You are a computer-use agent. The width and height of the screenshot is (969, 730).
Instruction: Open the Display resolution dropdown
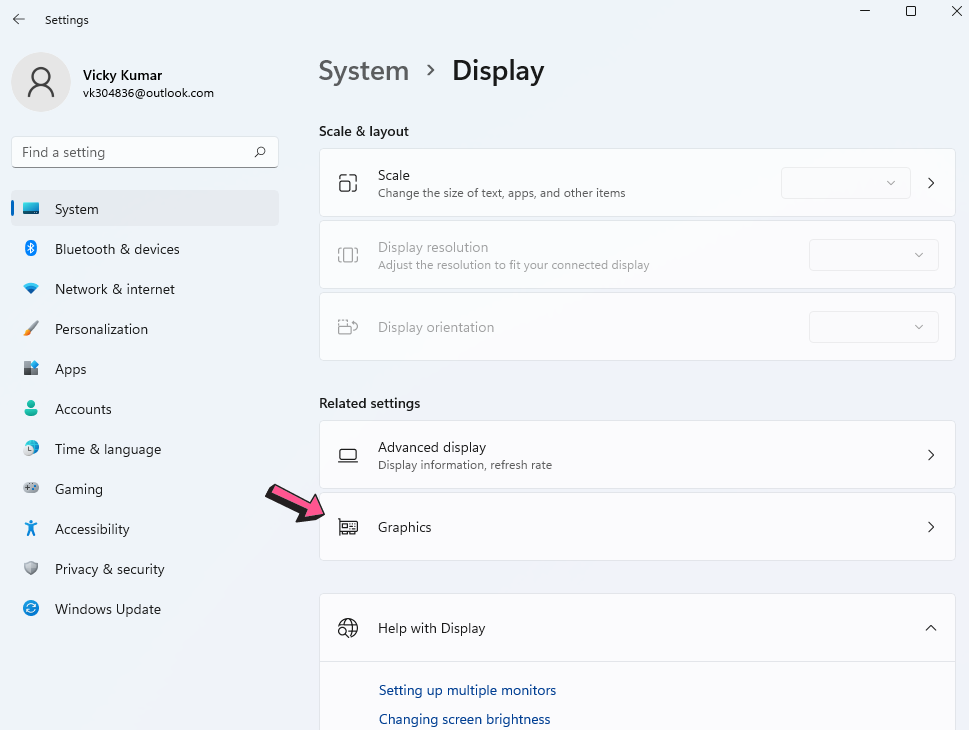click(x=873, y=255)
